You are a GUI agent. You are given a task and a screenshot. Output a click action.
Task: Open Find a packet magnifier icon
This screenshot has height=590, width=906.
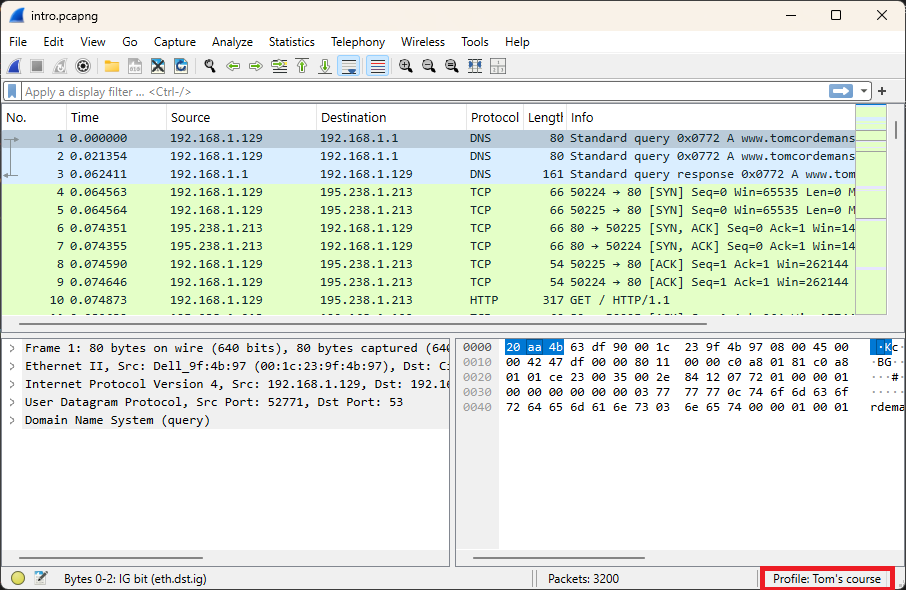[210, 66]
